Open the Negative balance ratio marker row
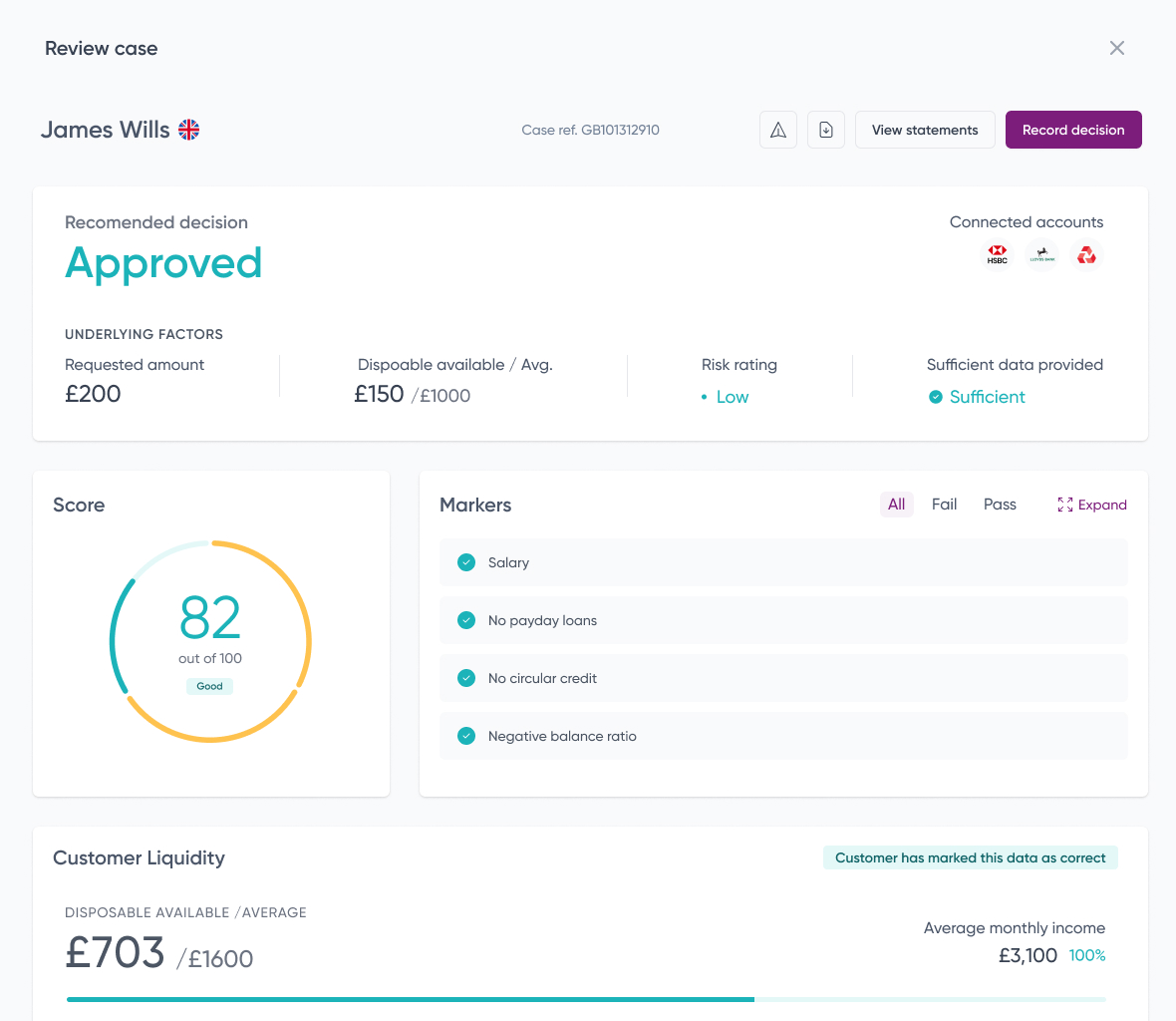1176x1021 pixels. (783, 736)
